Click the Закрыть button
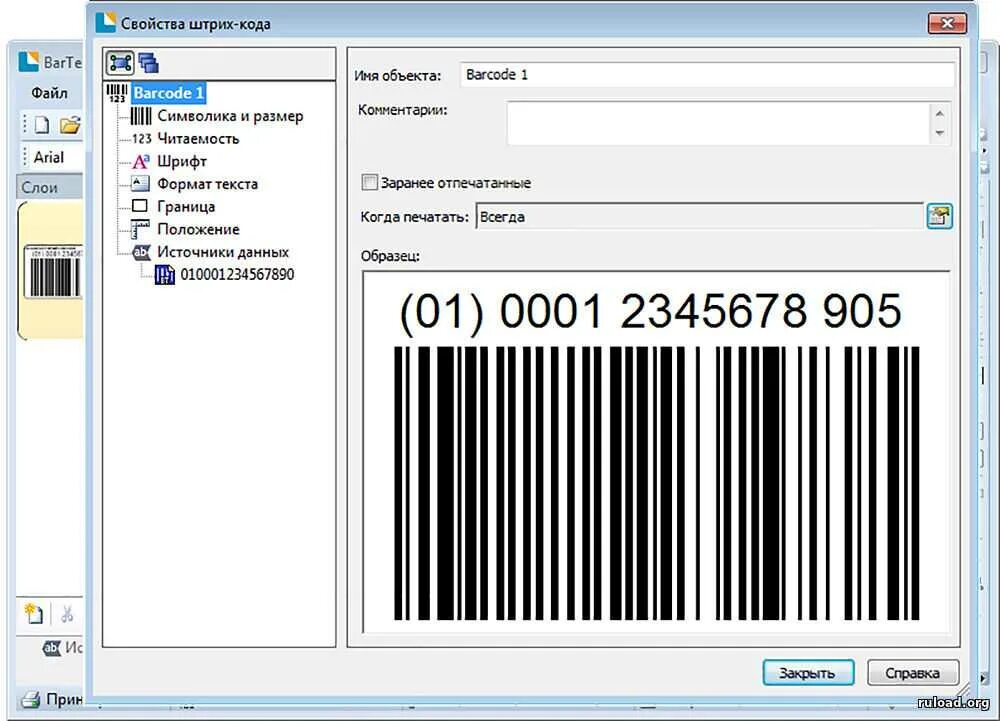This screenshot has height=721, width=1000. [x=807, y=673]
